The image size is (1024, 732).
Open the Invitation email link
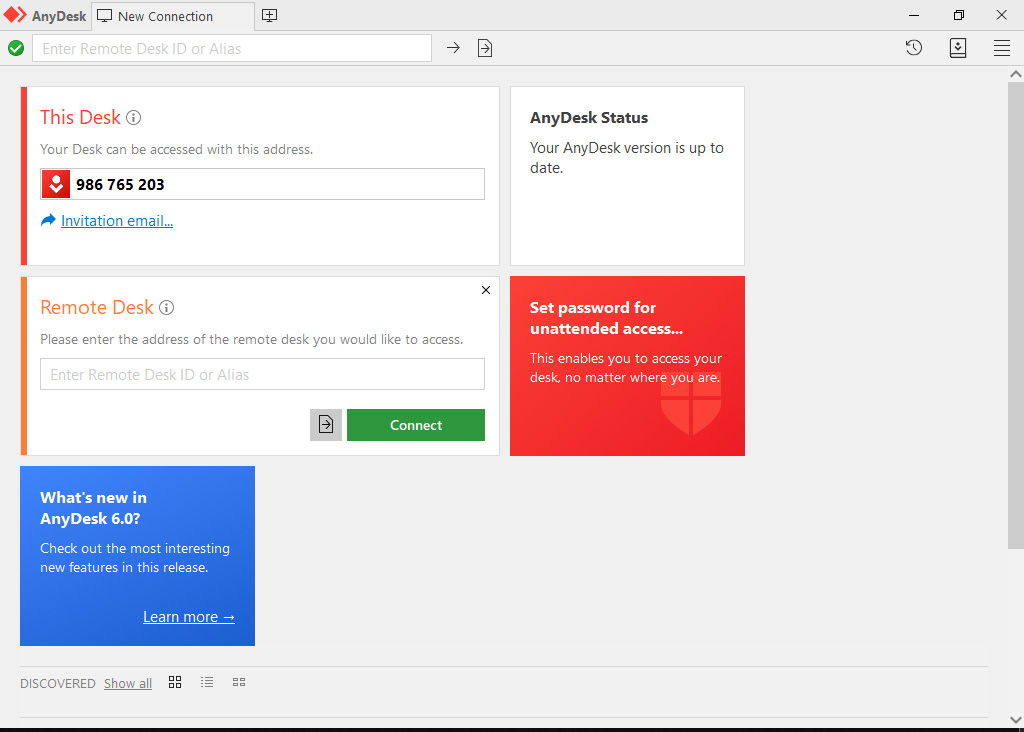[117, 221]
